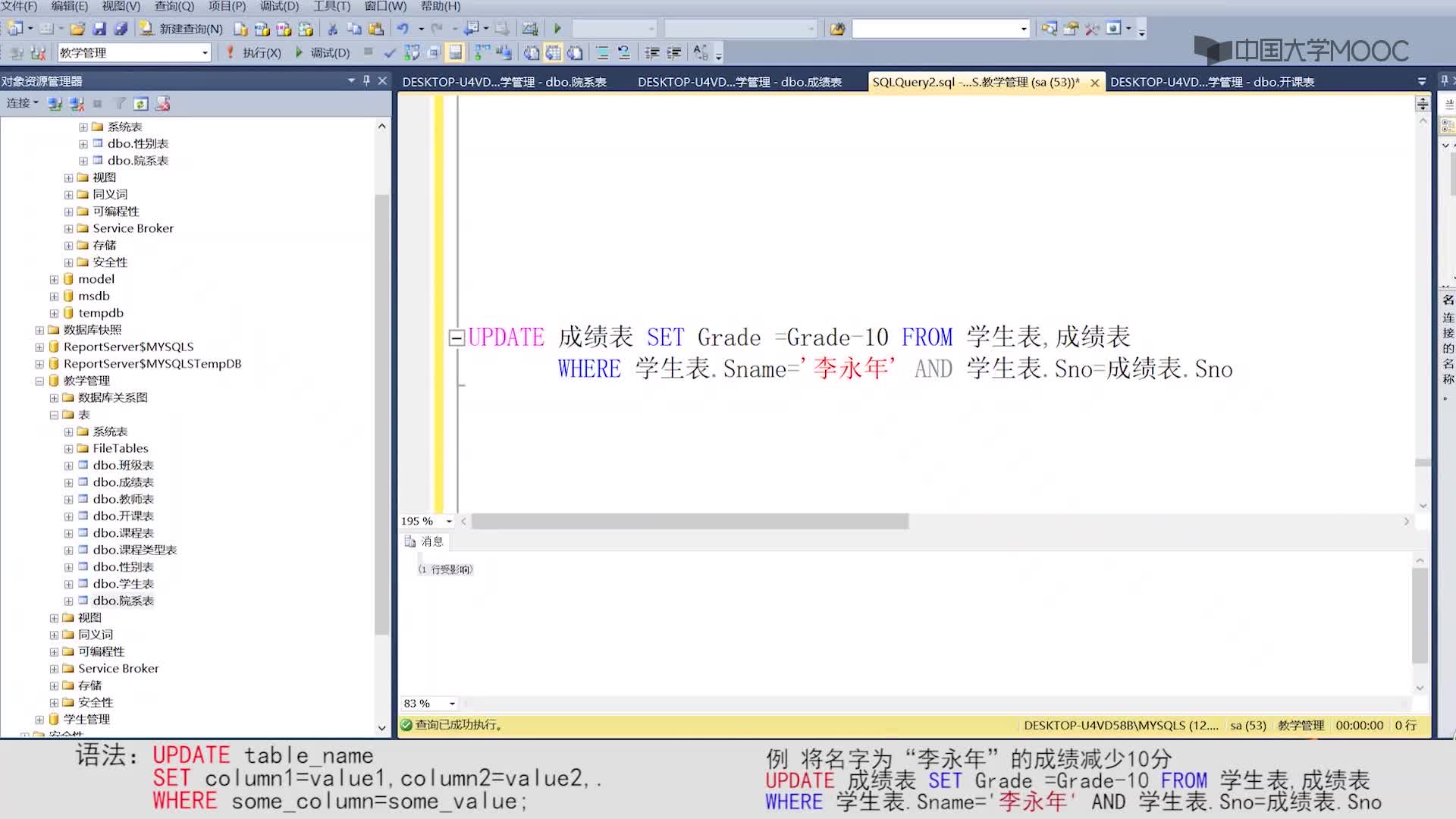Click Uncomment selected lines icon
The height and width of the screenshot is (819, 1456).
[x=624, y=52]
